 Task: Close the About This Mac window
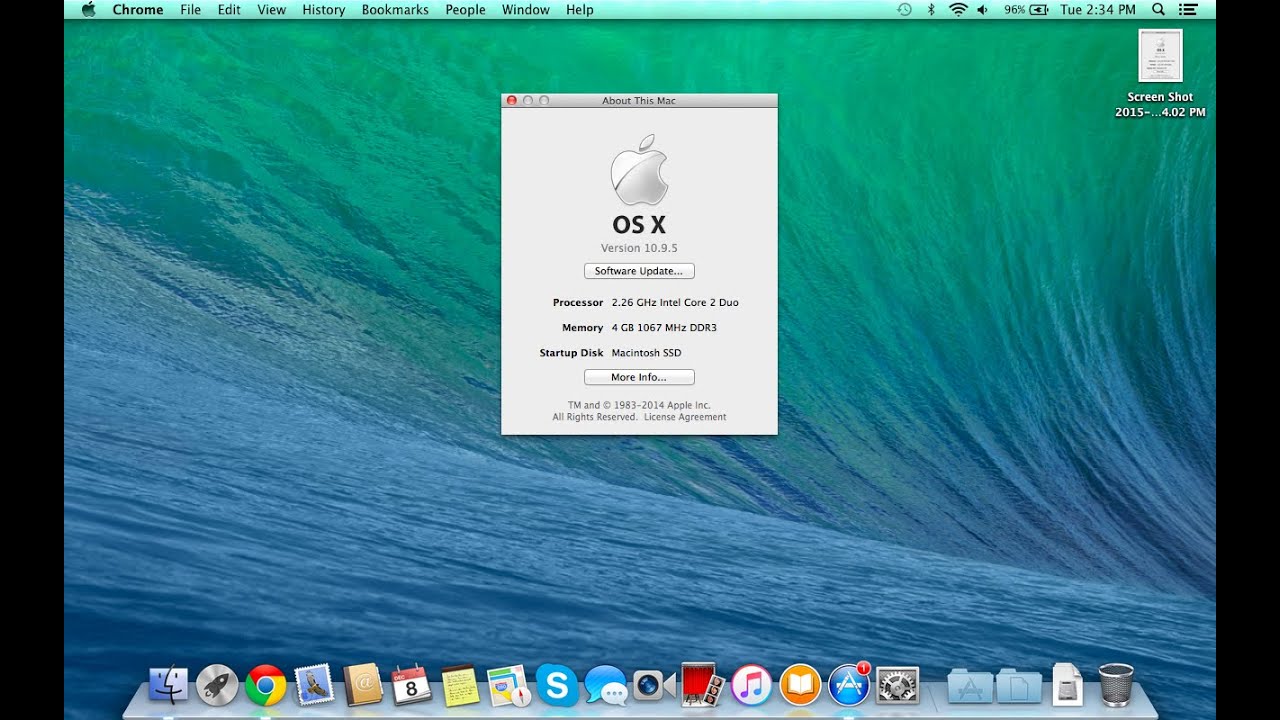pyautogui.click(x=512, y=100)
